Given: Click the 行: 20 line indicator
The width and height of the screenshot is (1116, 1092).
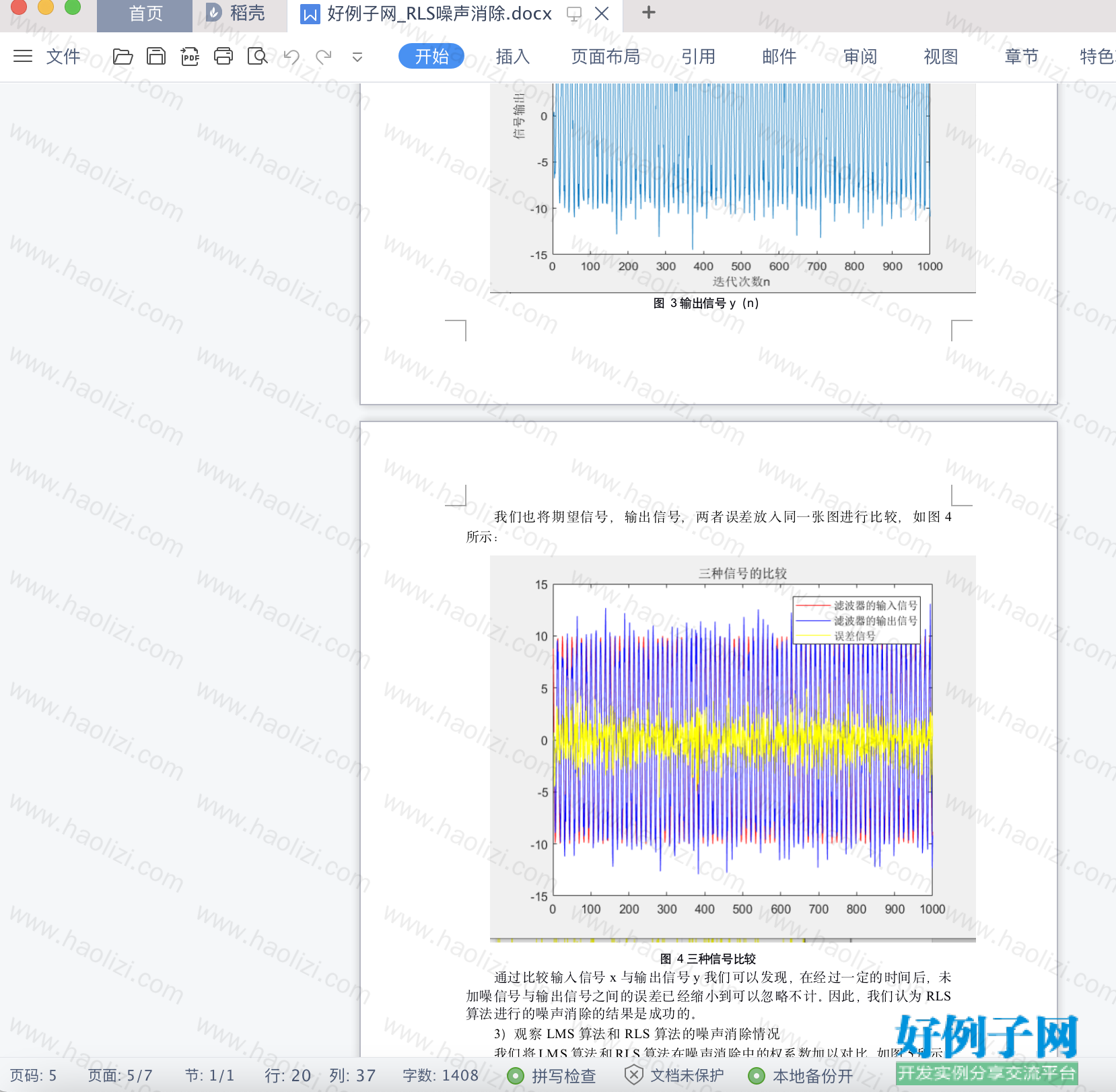Looking at the screenshot, I should (x=287, y=1076).
